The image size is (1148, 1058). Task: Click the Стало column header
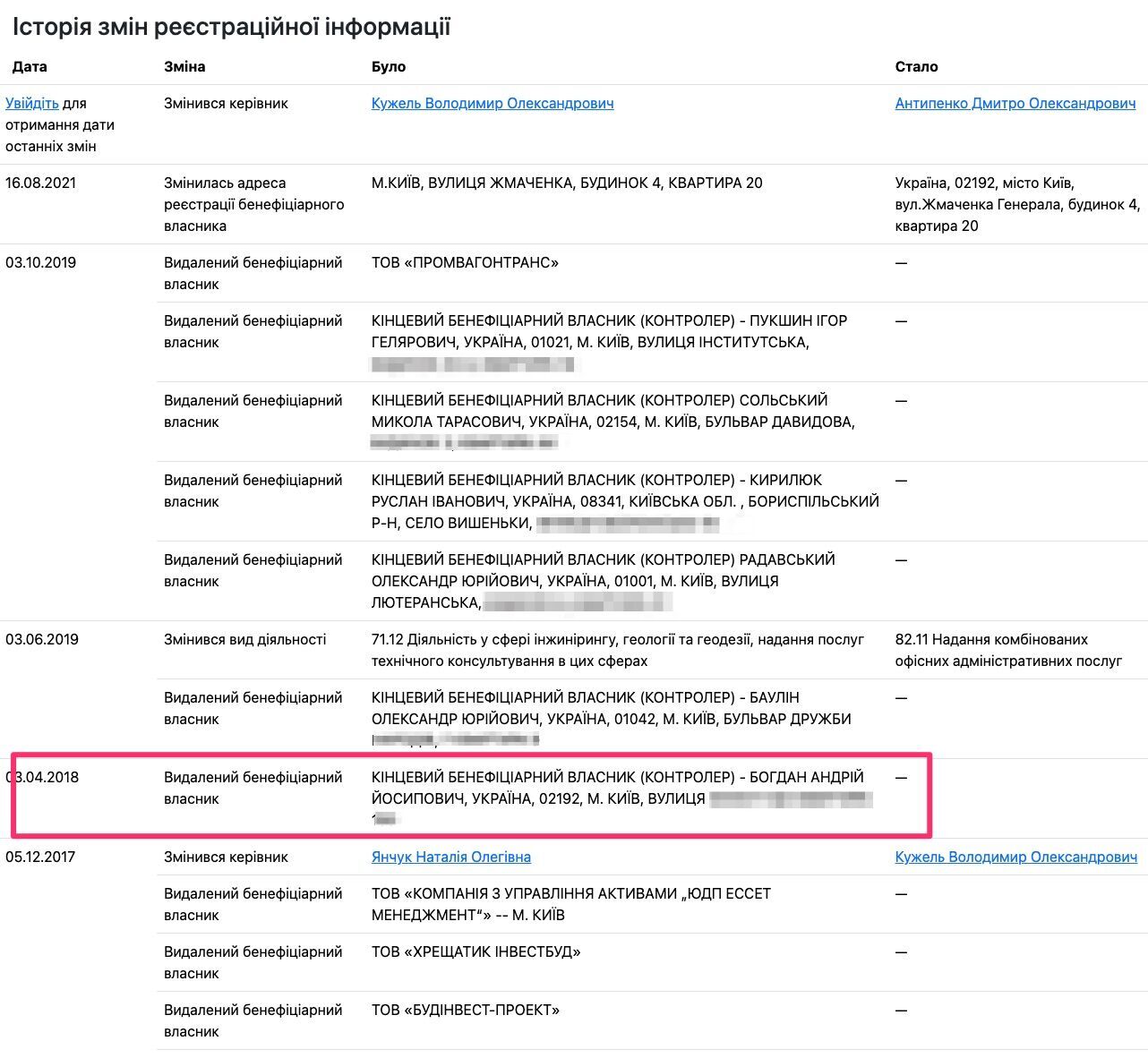pos(916,67)
